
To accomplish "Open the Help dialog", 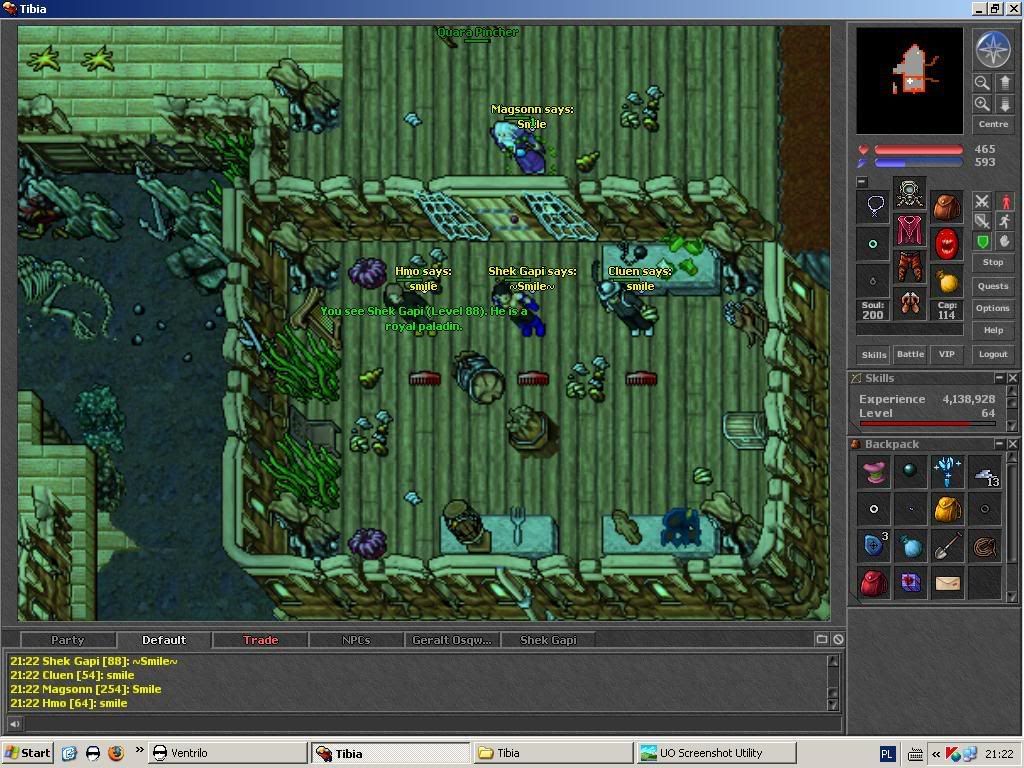I will pos(993,330).
